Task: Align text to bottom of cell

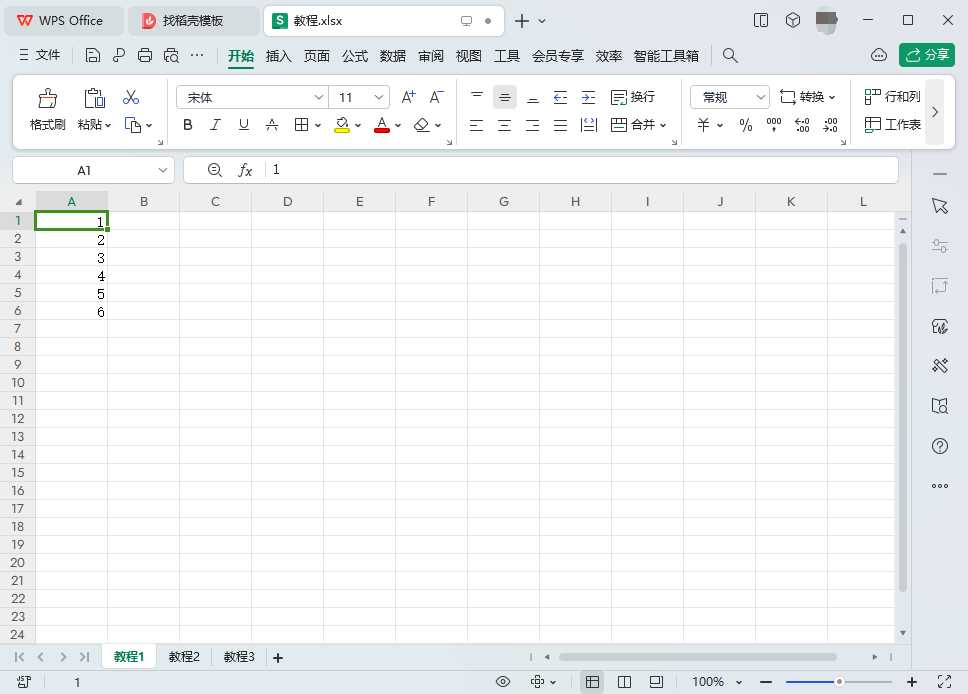Action: 533,97
